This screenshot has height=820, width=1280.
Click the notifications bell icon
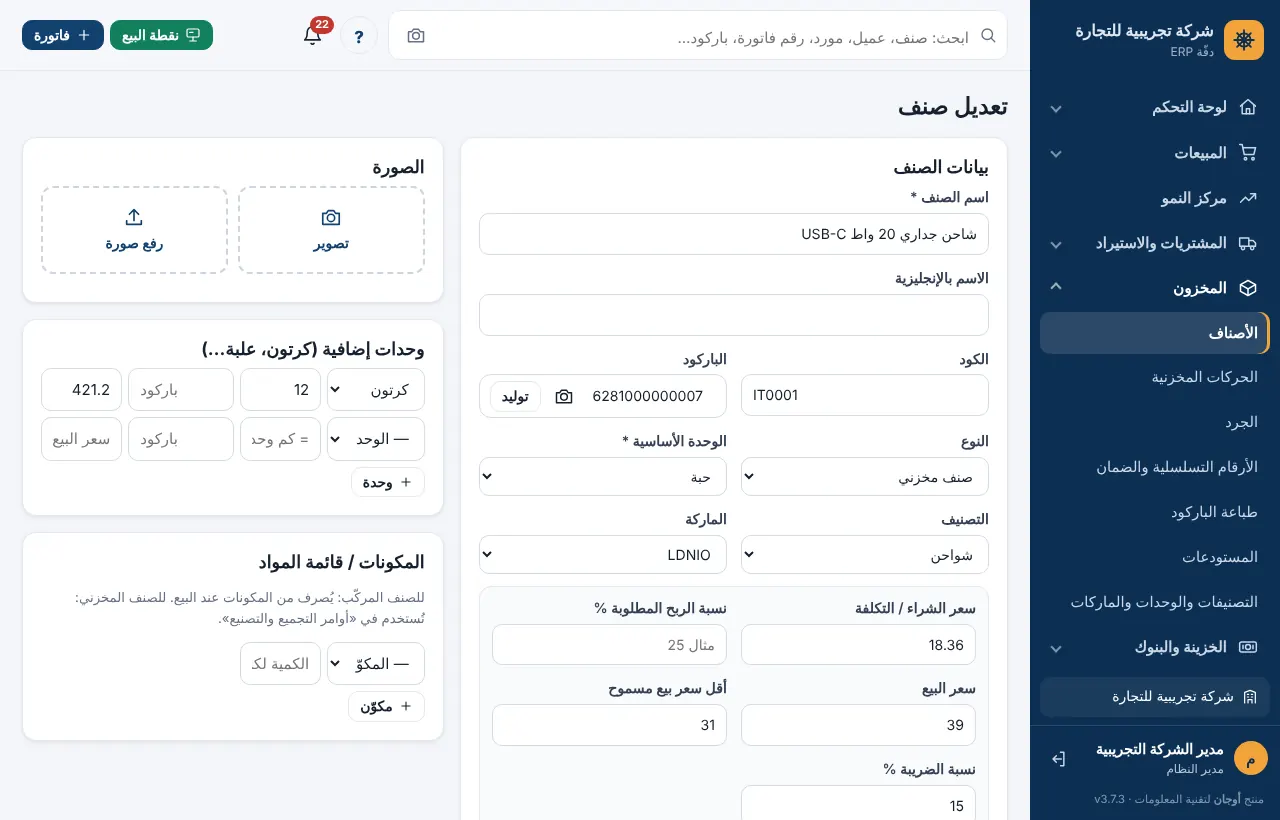[x=312, y=35]
